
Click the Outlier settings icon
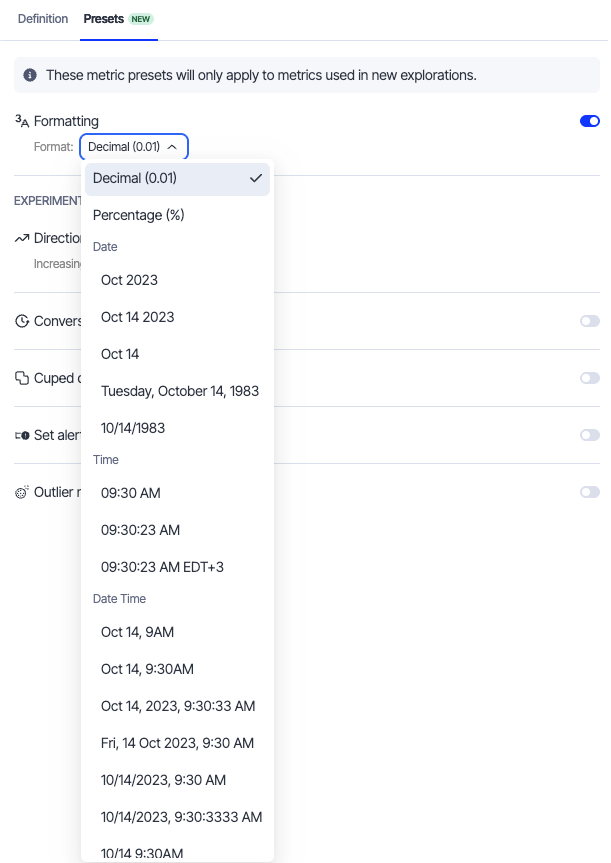click(x=22, y=492)
